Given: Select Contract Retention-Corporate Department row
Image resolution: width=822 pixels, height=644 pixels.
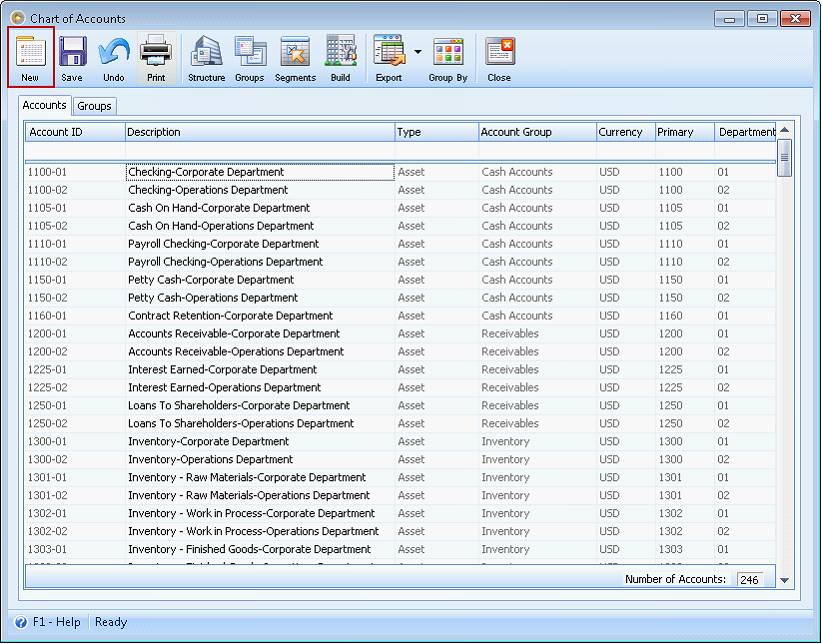Looking at the screenshot, I should pos(401,316).
